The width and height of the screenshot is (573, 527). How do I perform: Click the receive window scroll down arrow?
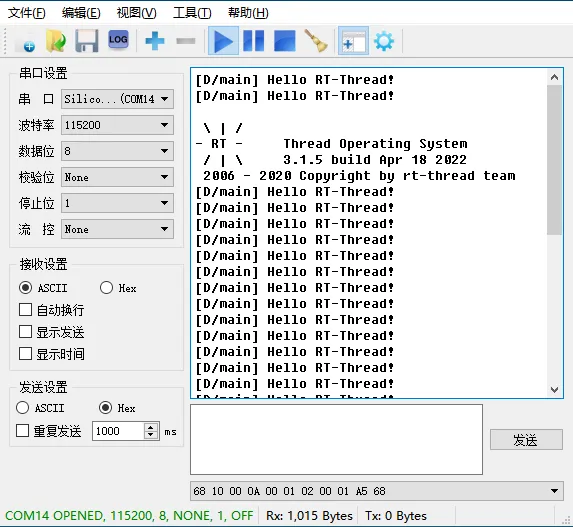pyautogui.click(x=554, y=390)
